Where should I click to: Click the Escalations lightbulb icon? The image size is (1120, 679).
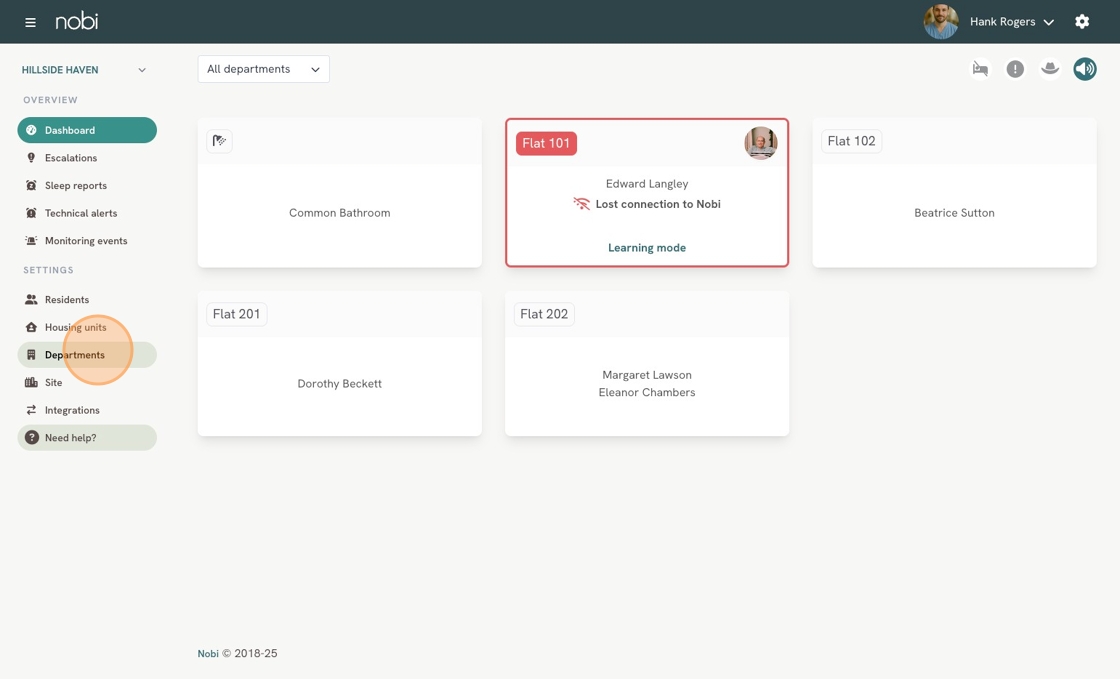31,158
